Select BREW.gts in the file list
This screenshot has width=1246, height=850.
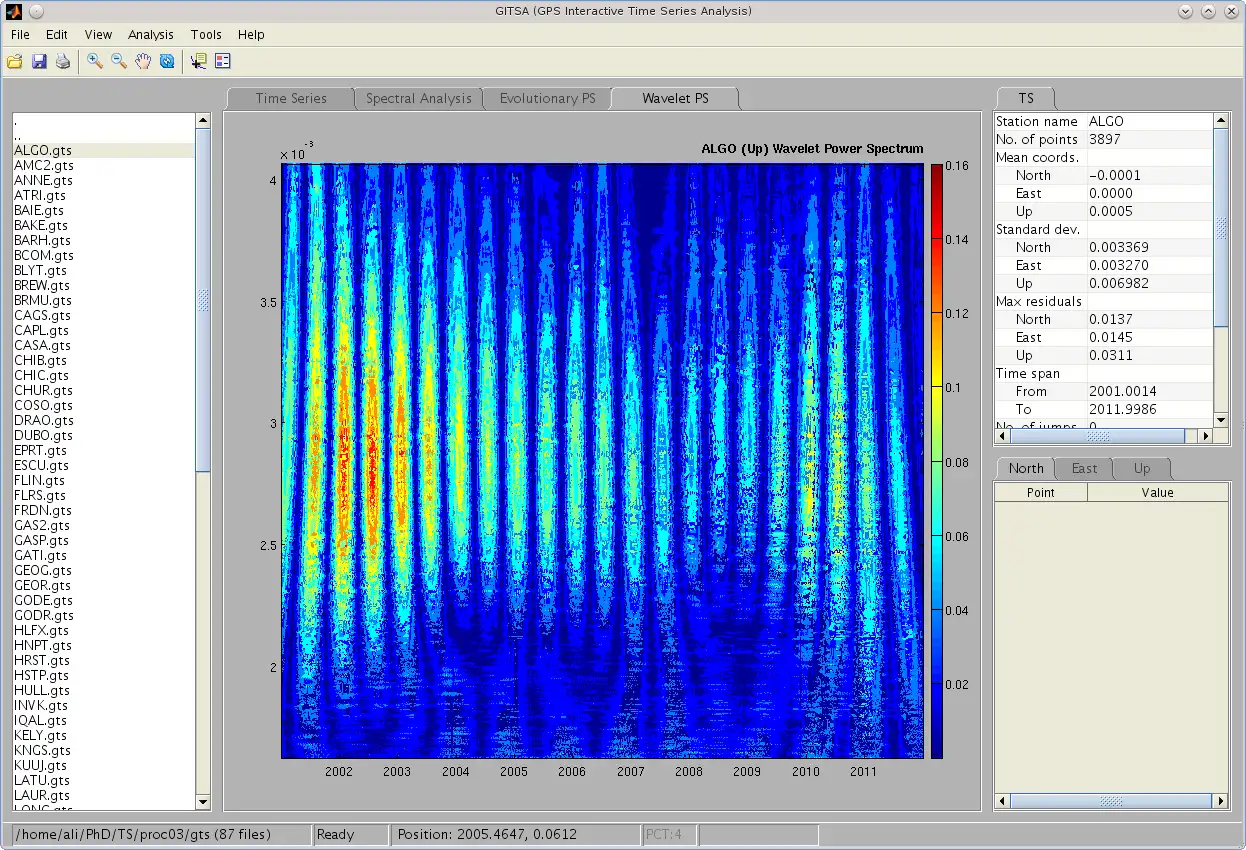[42, 285]
